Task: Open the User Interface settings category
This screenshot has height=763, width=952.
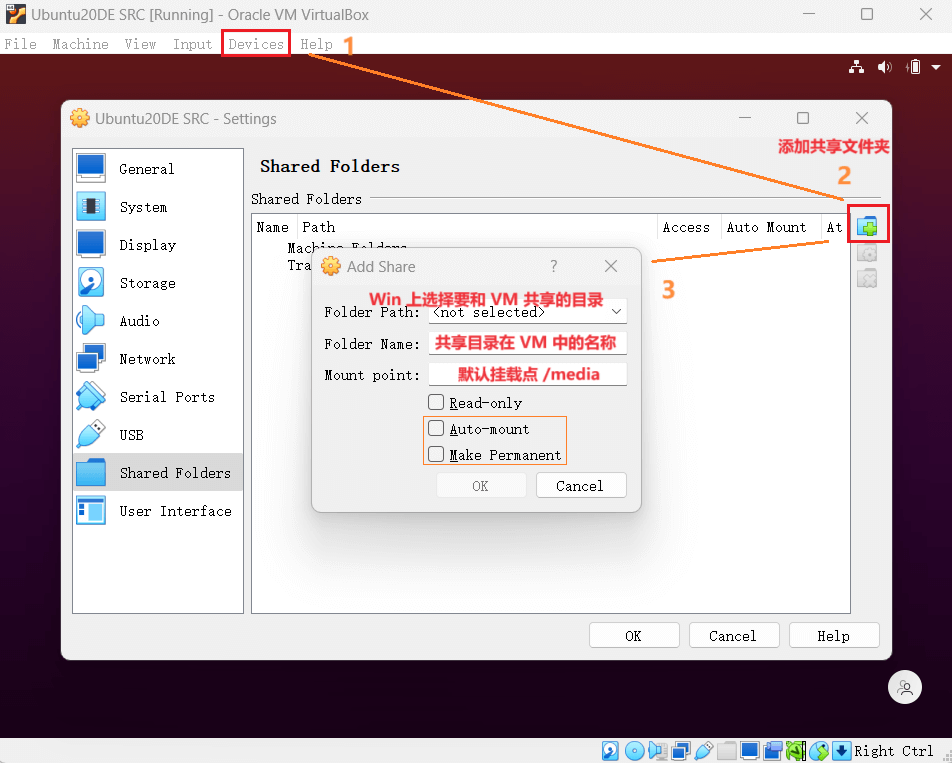Action: click(x=158, y=510)
